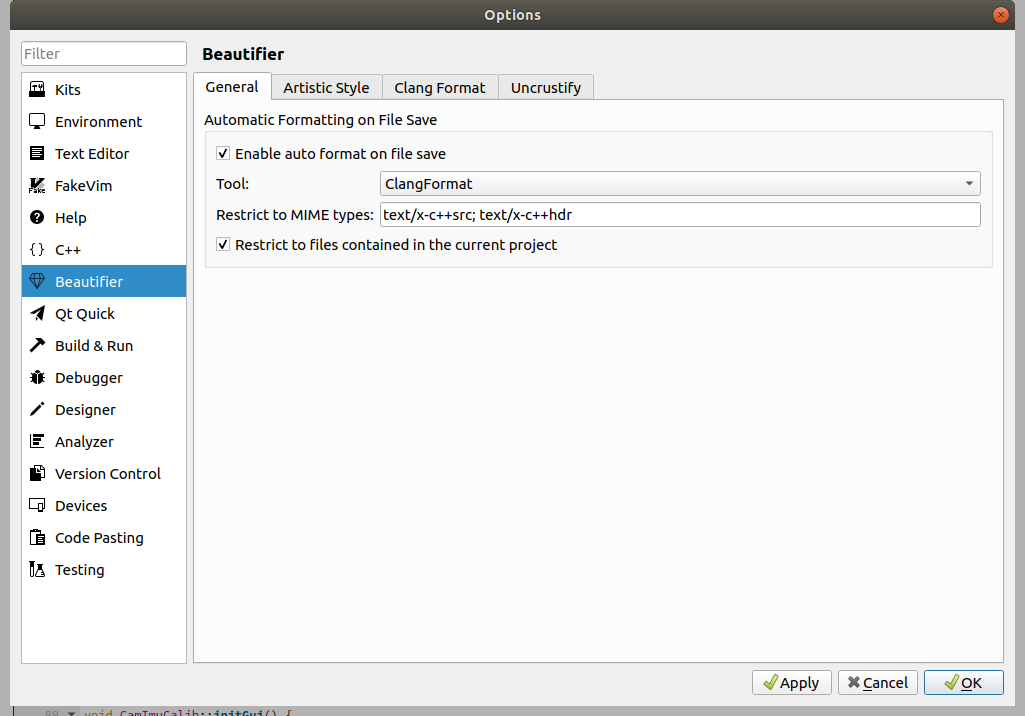Screen dimensions: 1025x716
Task: Select the Build & Run wrench icon
Action: [x=36, y=345]
